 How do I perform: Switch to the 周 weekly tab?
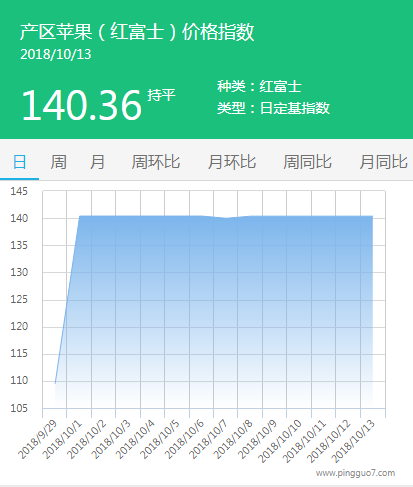58,162
